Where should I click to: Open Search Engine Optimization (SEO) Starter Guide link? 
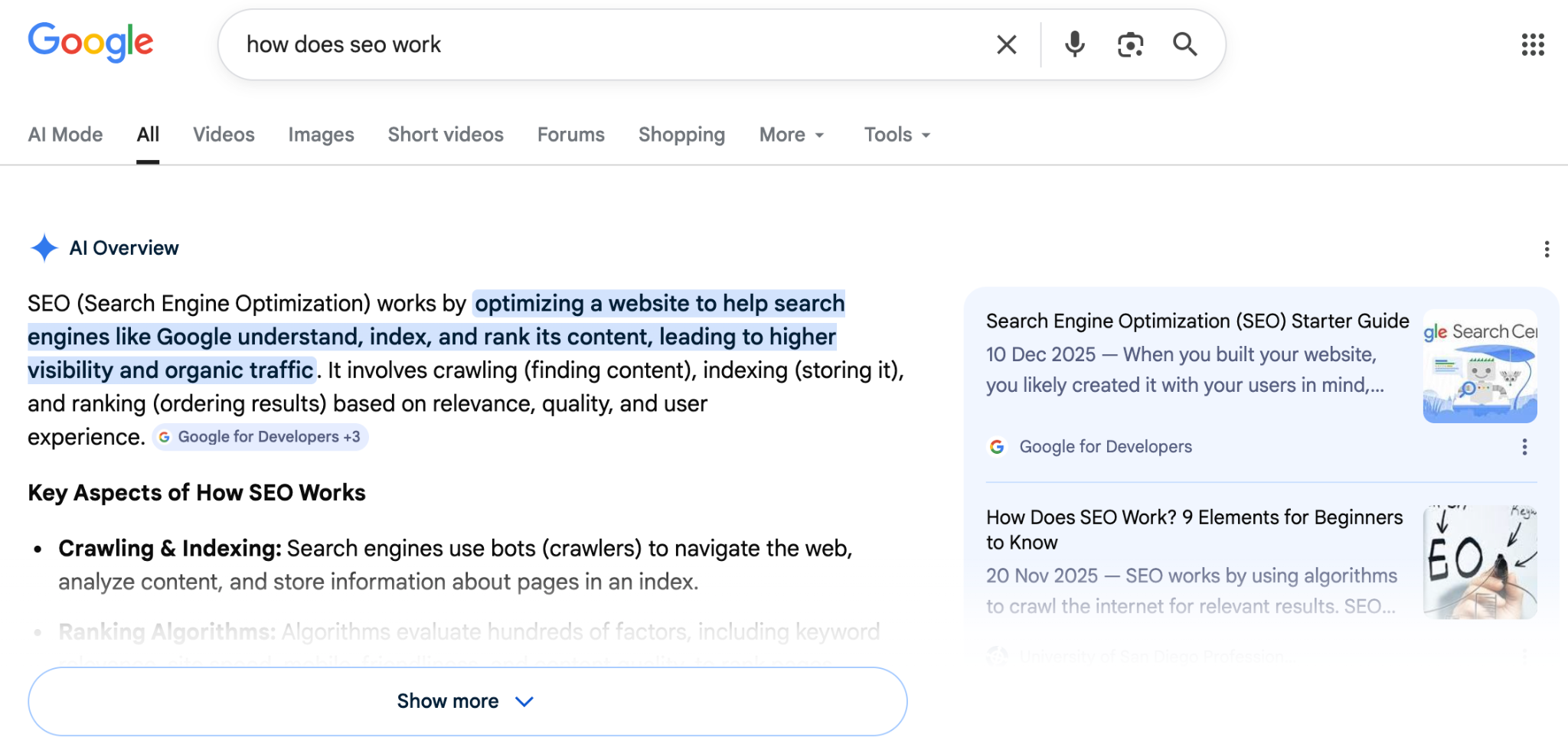tap(1197, 321)
